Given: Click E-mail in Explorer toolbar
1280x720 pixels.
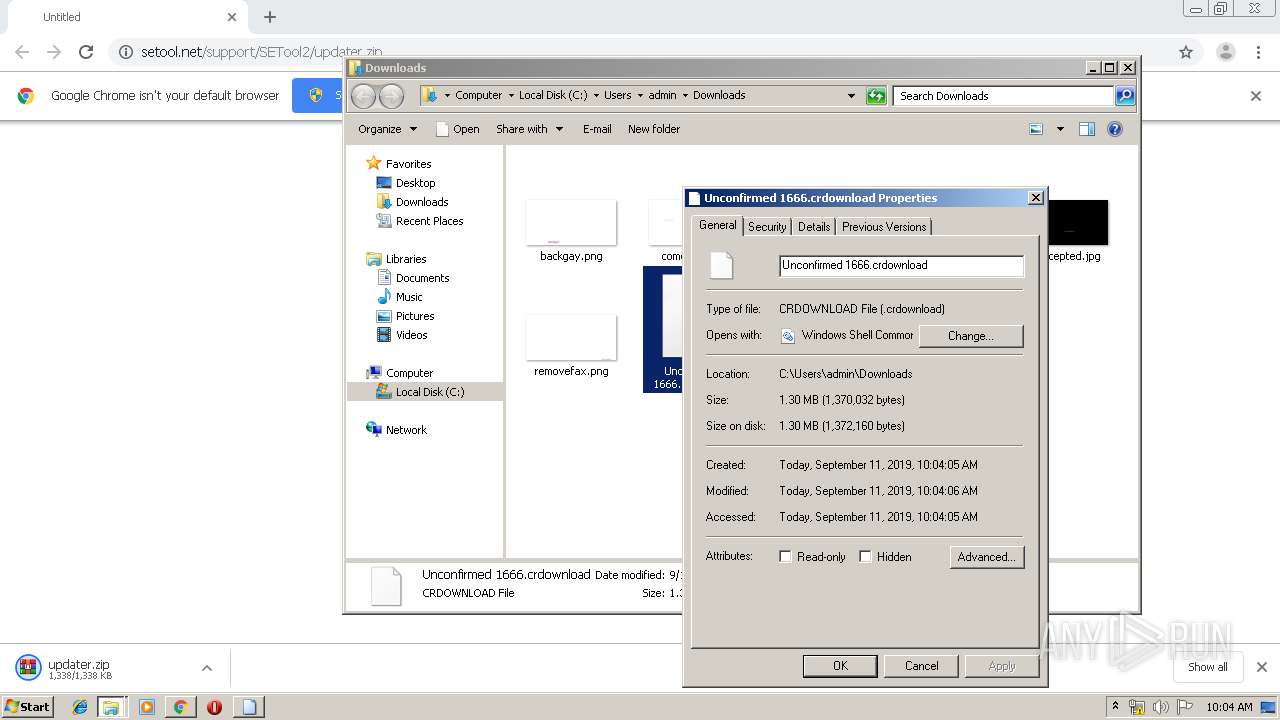Looking at the screenshot, I should pyautogui.click(x=597, y=129).
